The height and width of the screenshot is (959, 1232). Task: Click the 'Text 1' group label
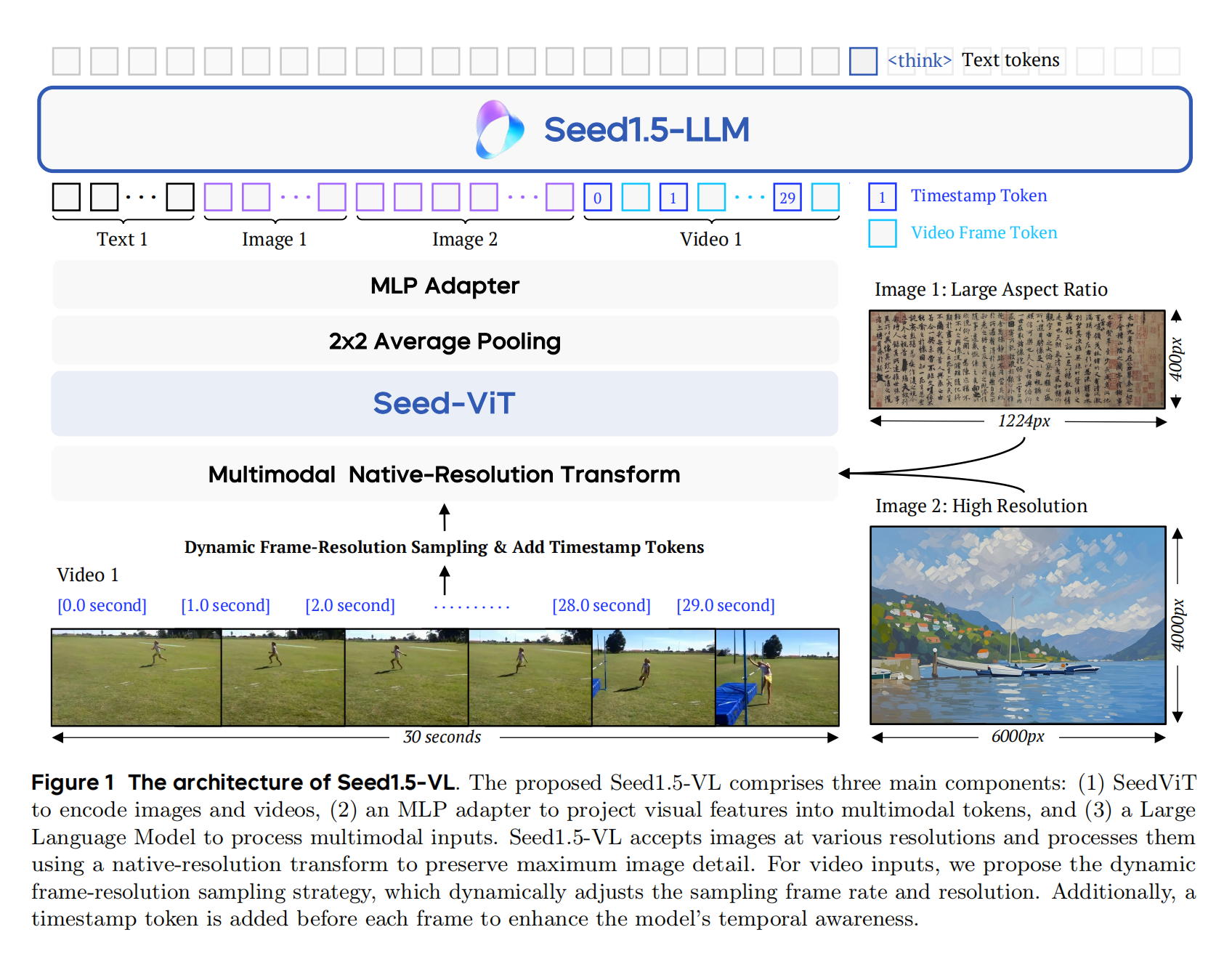pyautogui.click(x=122, y=239)
